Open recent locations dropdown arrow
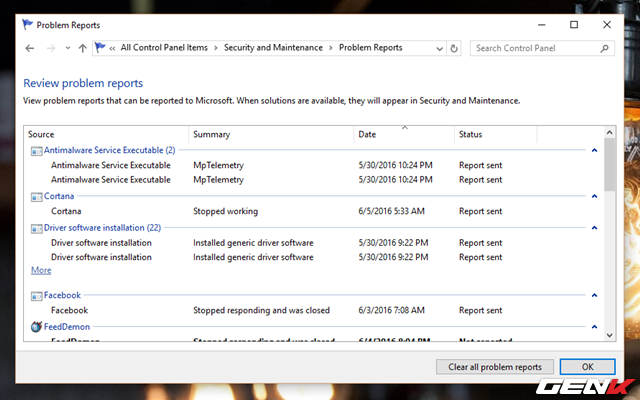 [x=67, y=48]
